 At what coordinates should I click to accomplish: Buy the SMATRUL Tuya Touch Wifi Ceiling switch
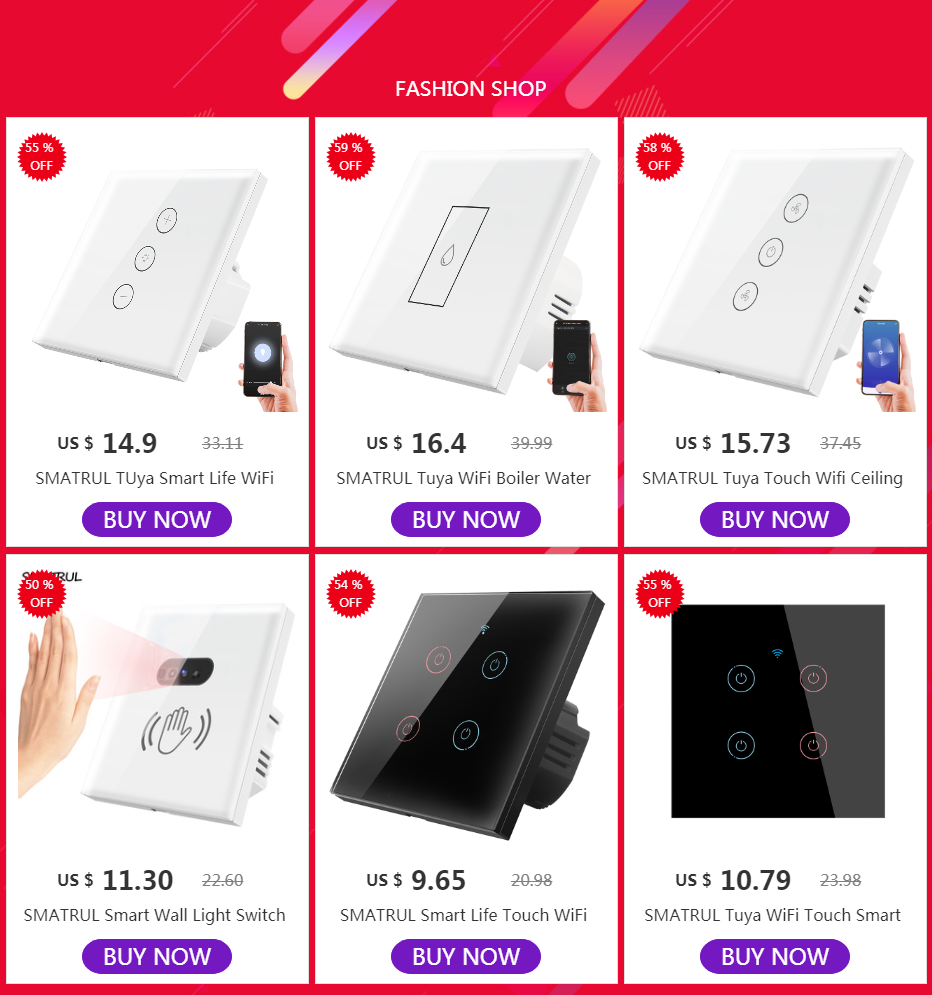(x=775, y=520)
